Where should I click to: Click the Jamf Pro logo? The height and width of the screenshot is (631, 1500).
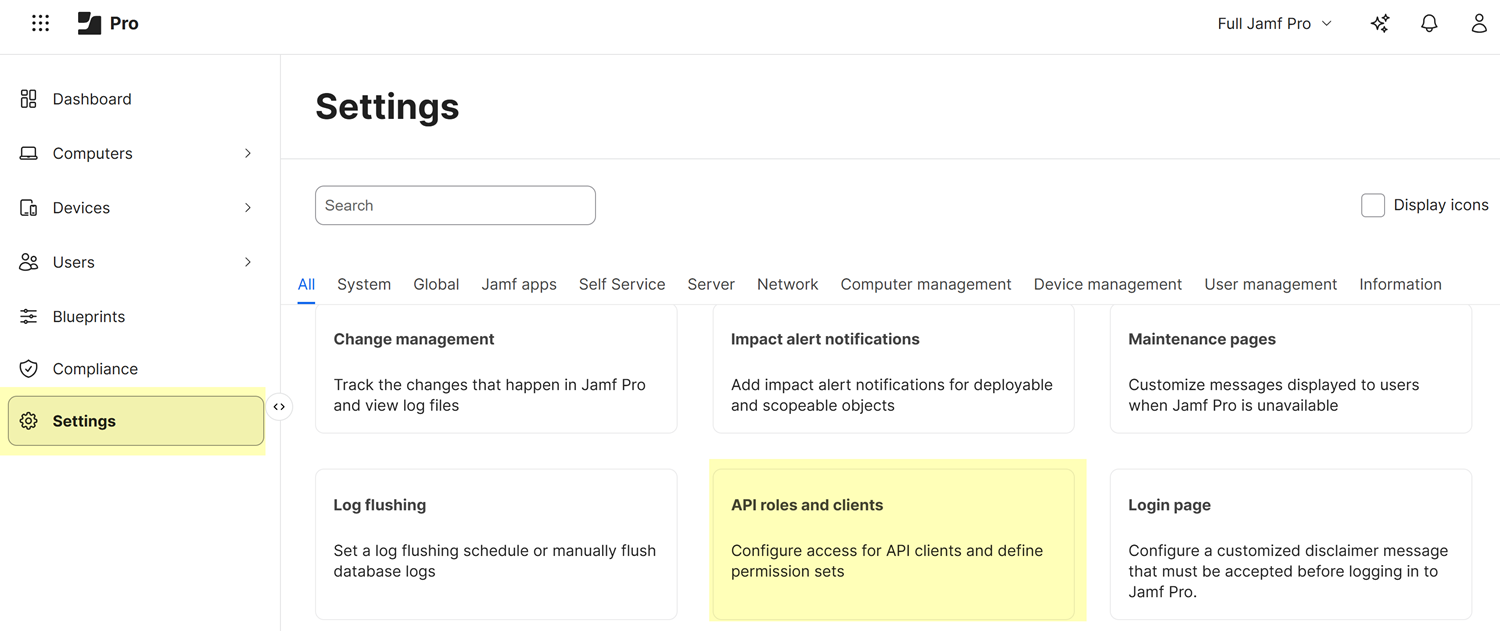[x=108, y=23]
